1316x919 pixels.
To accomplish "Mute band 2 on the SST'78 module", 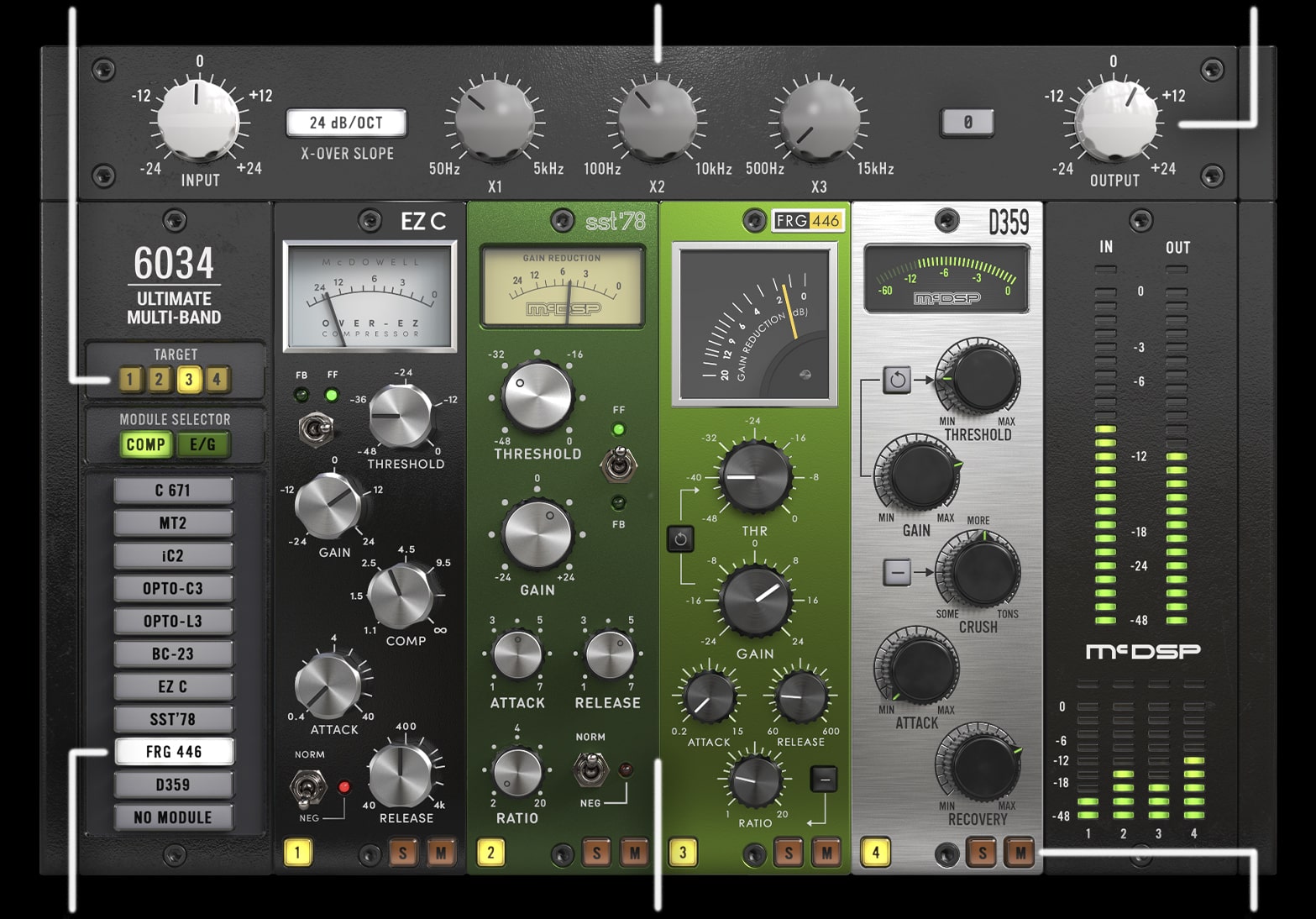I will coord(635,853).
